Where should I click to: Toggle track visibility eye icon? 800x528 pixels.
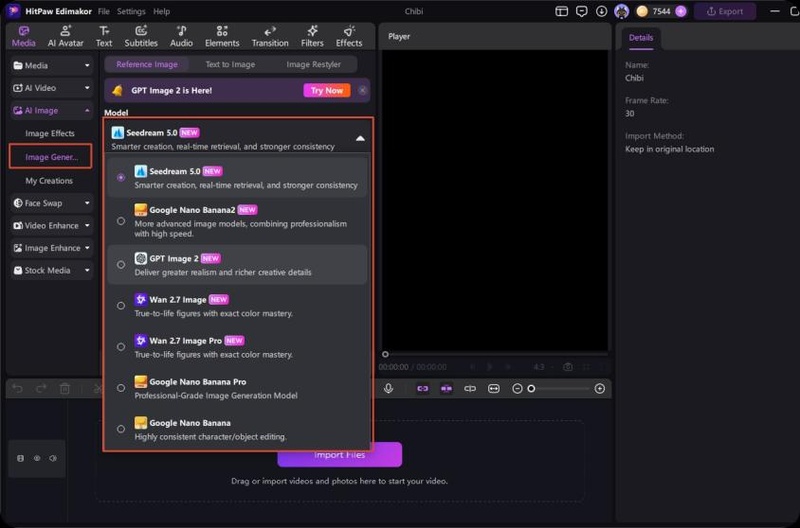click(37, 458)
